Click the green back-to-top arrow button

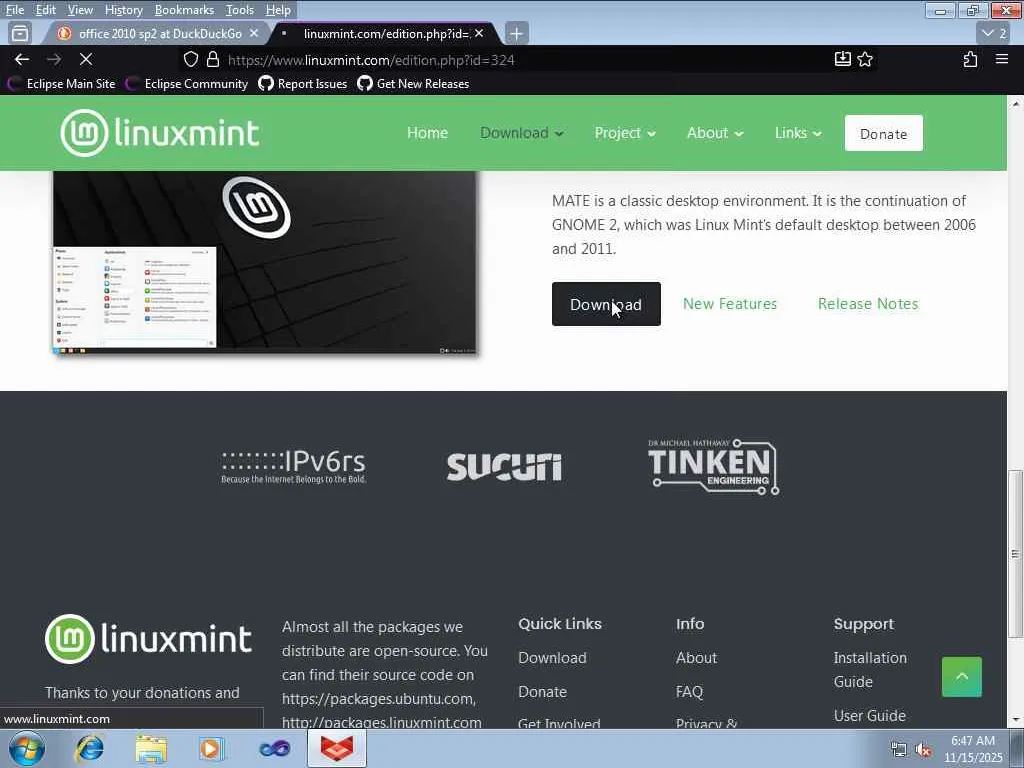(961, 677)
